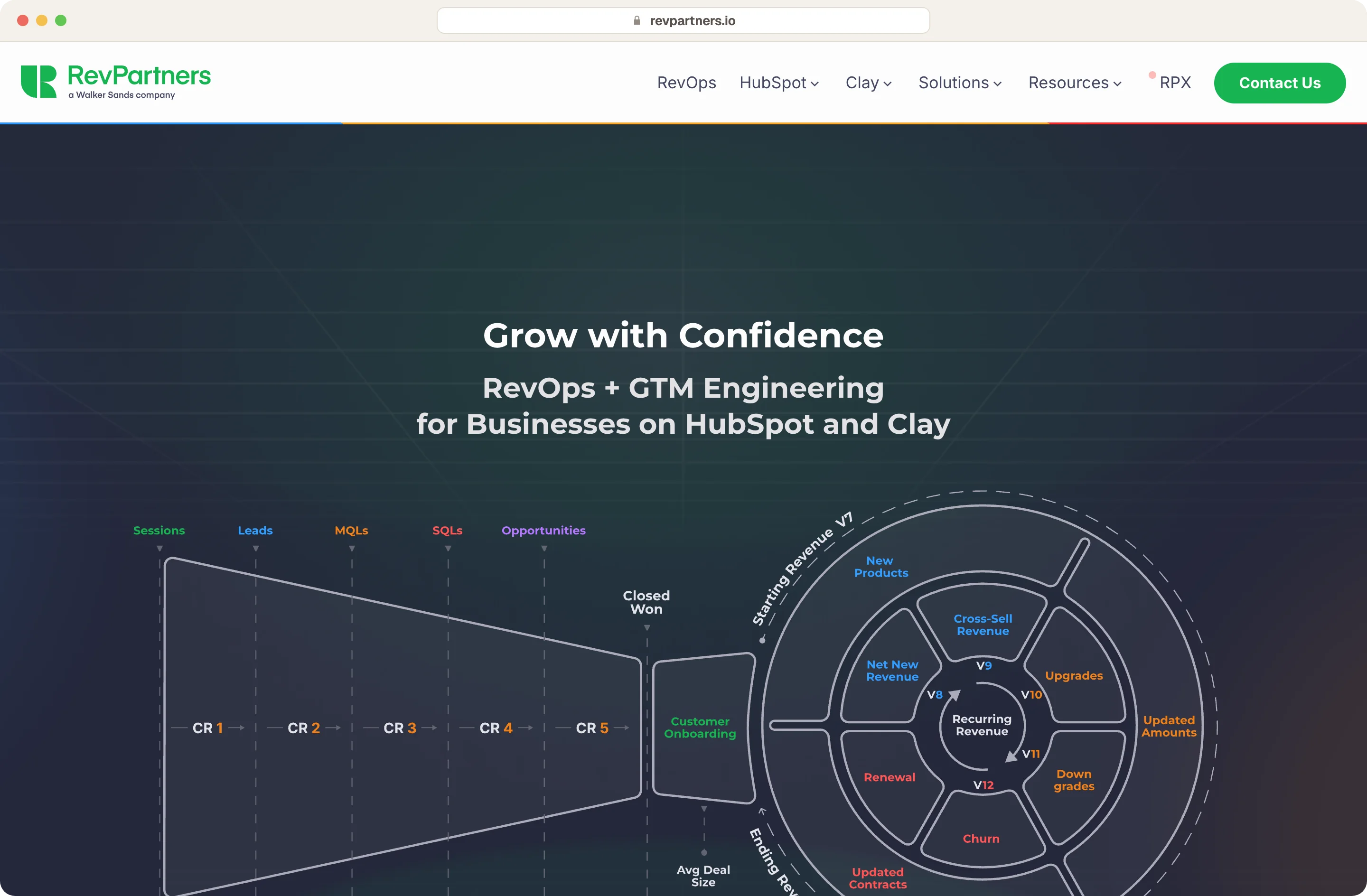
Task: Click the New Products label
Action: tap(880, 566)
